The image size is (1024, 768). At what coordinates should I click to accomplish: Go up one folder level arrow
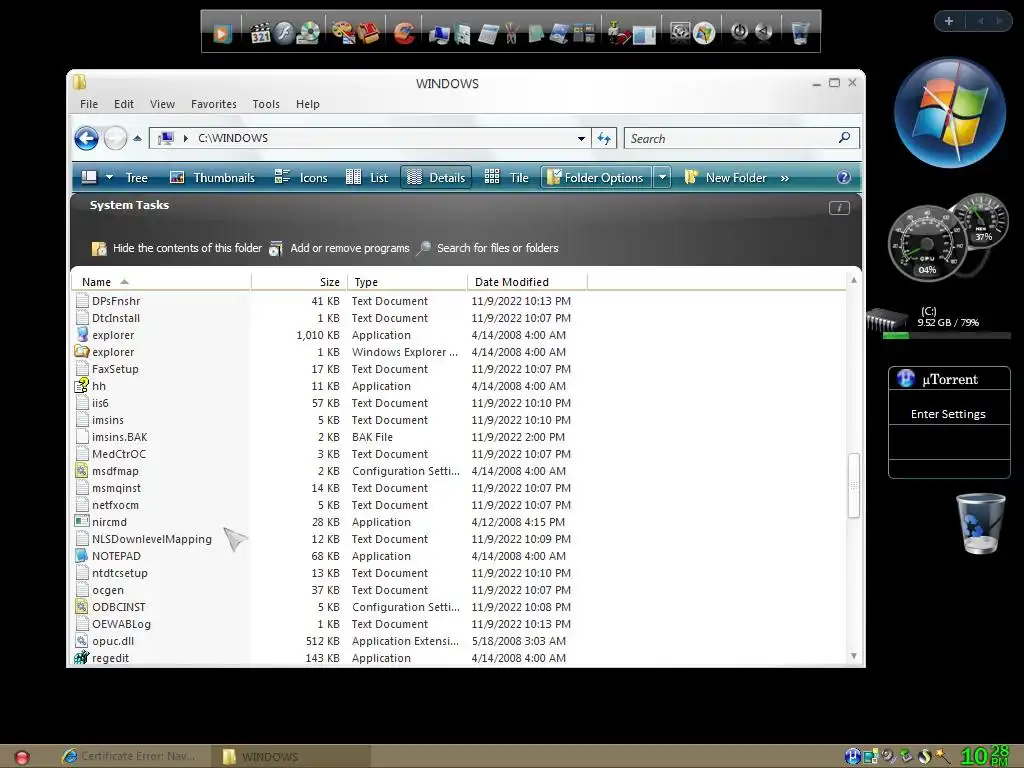137,138
